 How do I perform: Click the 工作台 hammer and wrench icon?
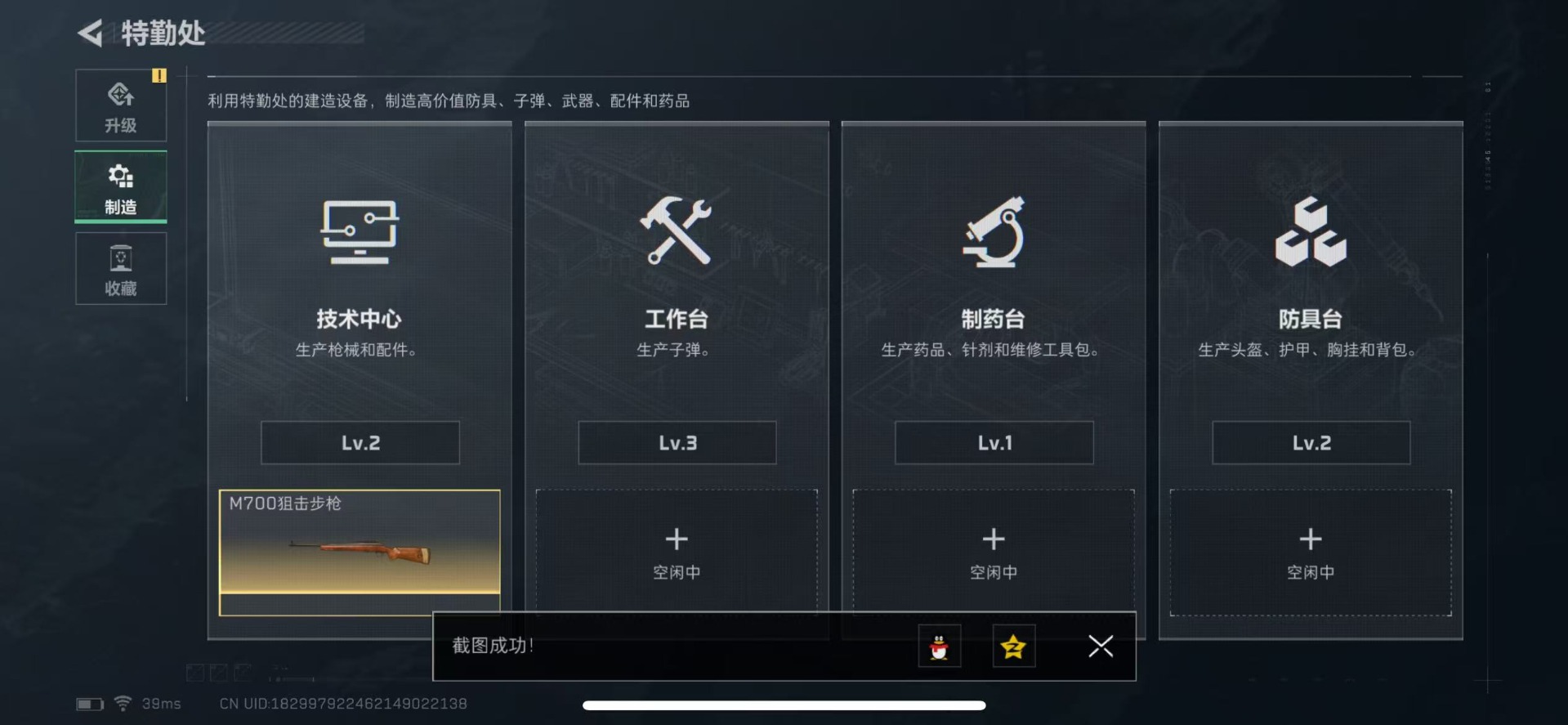pos(676,230)
